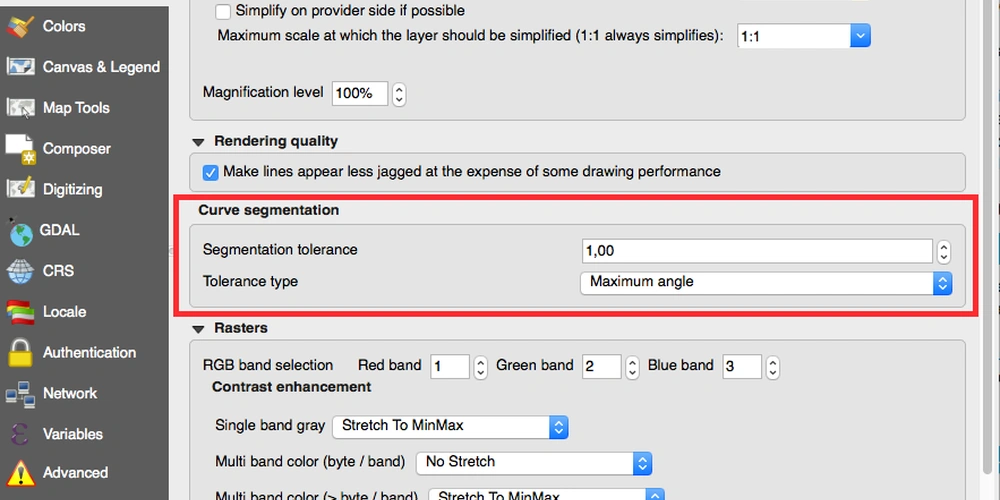Select the Authentication padlock icon
Screen dimensions: 1000x500
point(20,352)
